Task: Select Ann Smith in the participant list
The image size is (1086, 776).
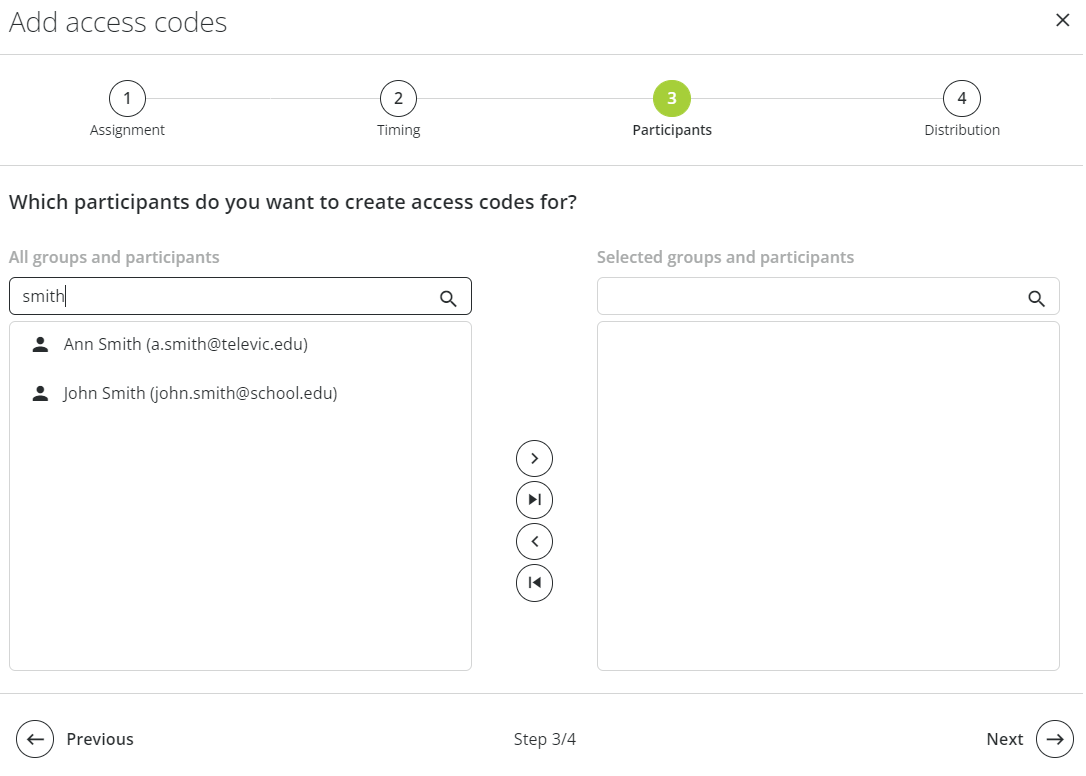Action: (240, 344)
